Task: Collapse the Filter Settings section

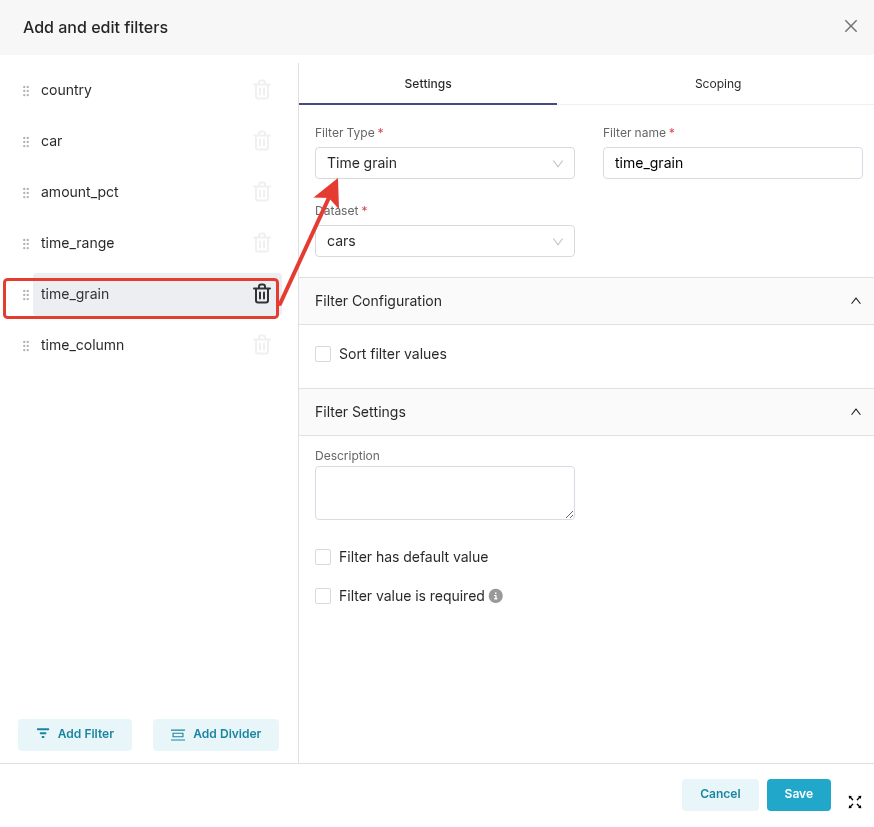Action: tap(855, 412)
